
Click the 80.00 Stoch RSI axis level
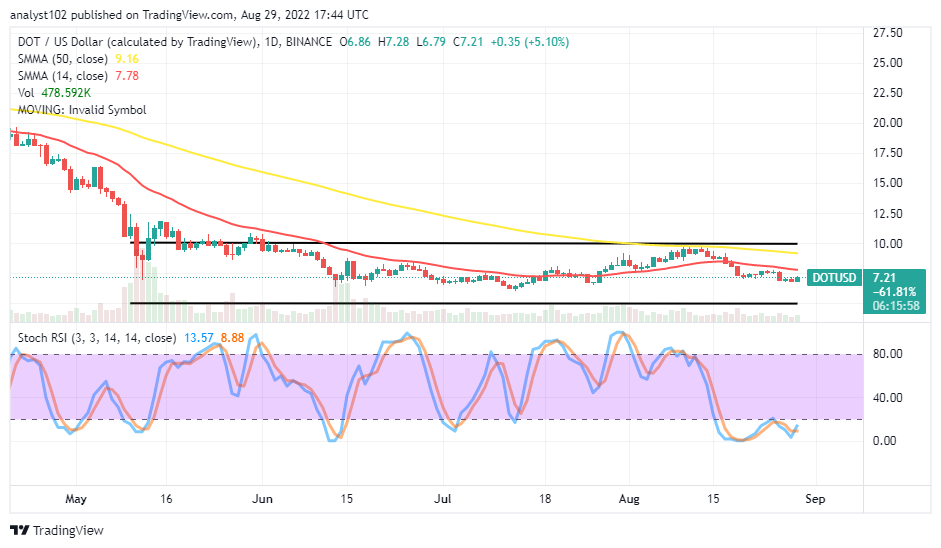(887, 354)
